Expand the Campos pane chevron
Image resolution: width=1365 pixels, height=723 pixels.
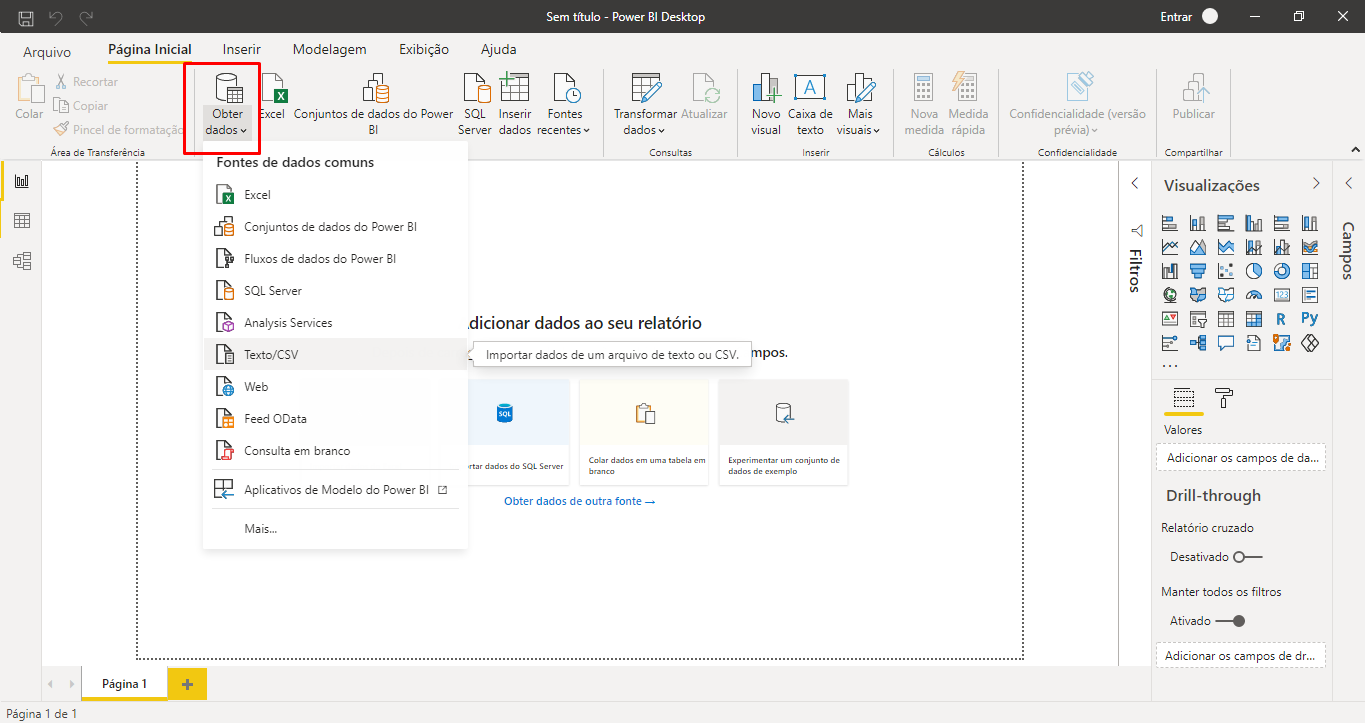pyautogui.click(x=1348, y=183)
